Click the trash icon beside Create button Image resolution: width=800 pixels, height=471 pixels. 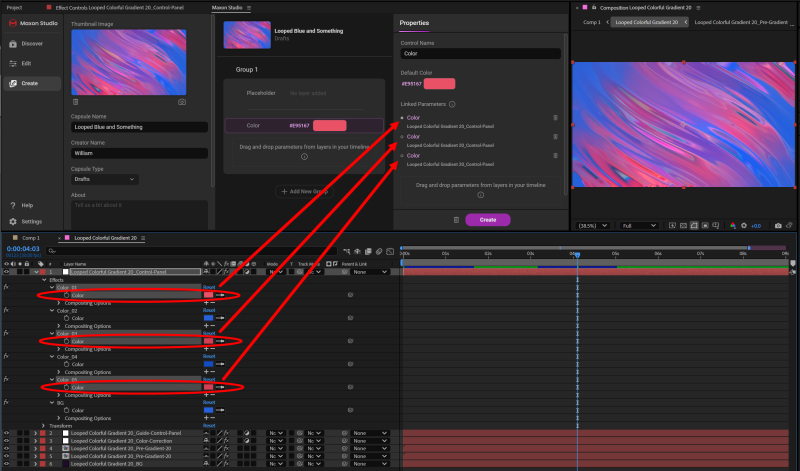(456, 220)
